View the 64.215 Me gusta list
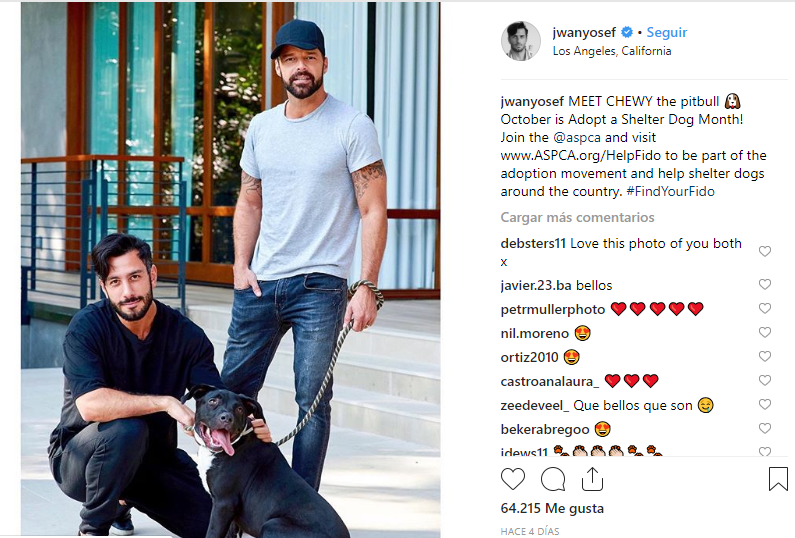Screen dimensions: 795x538 coord(552,508)
